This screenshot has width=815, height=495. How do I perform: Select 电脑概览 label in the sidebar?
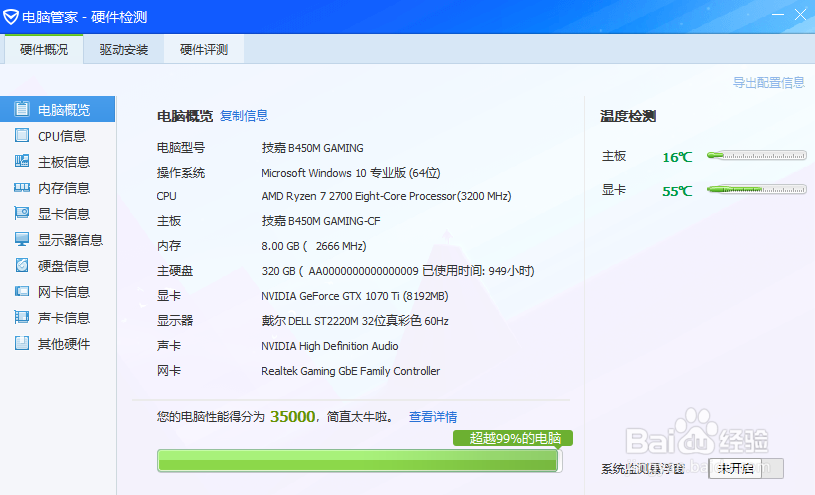(x=64, y=110)
